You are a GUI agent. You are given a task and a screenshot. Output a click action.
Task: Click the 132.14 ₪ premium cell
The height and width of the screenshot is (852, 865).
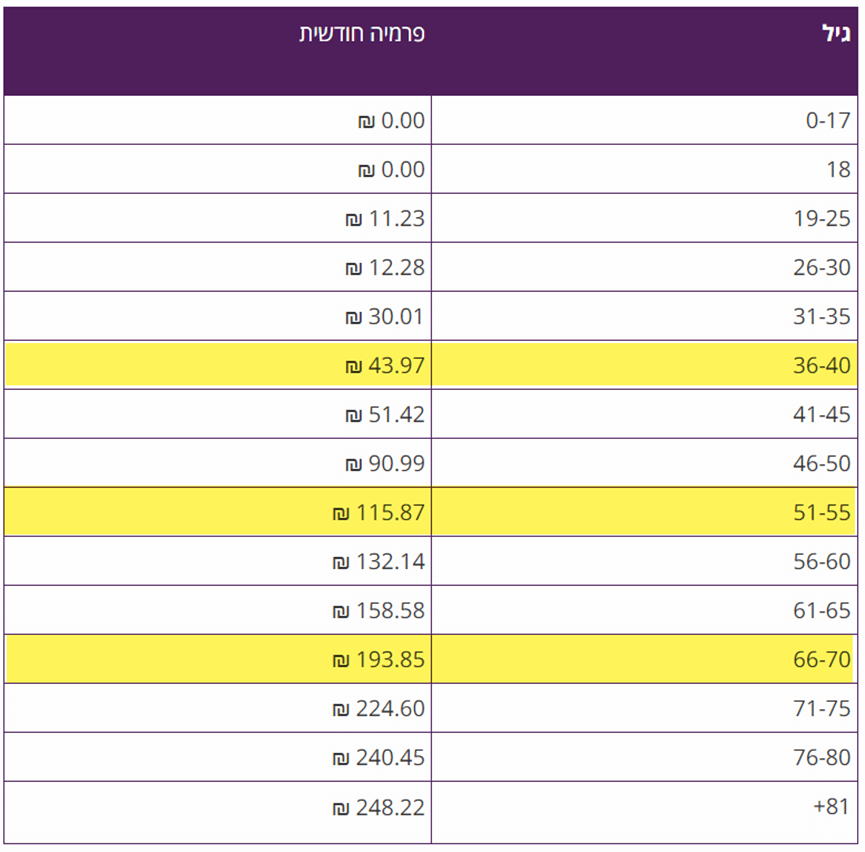click(379, 562)
